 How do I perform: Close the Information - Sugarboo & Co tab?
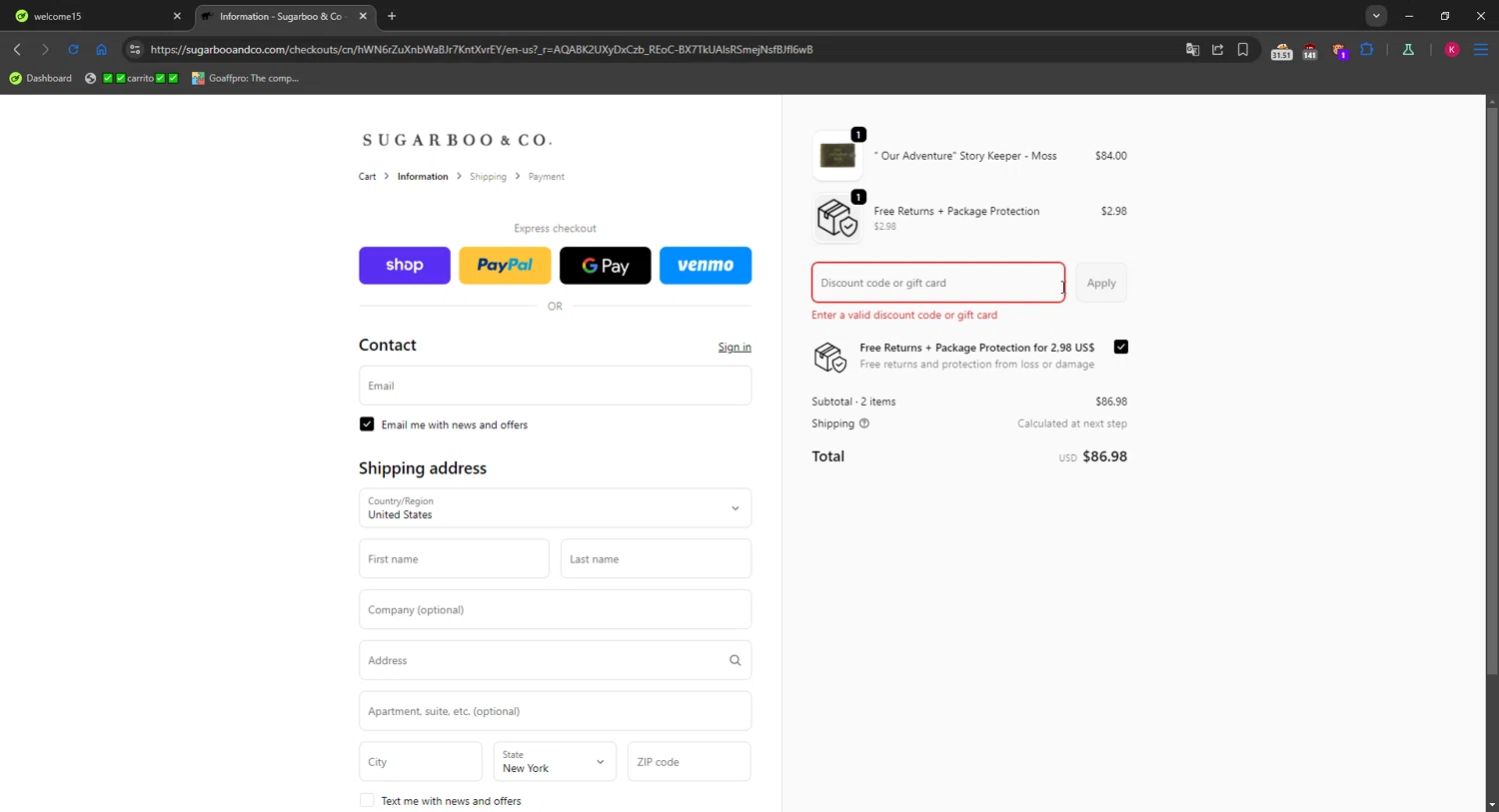[x=363, y=16]
